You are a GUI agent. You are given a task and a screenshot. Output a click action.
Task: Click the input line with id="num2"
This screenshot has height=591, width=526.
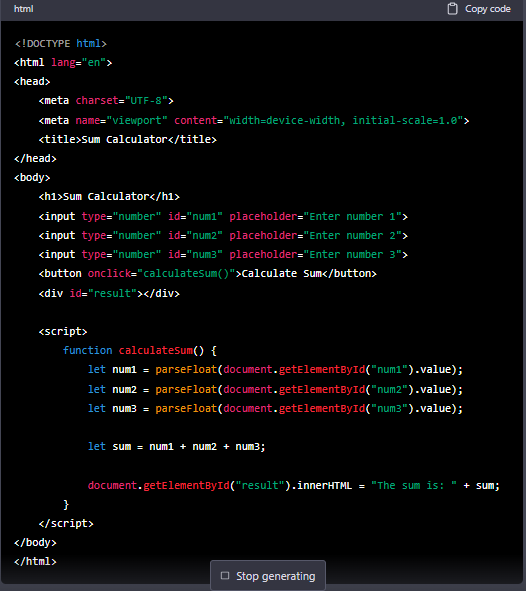coord(223,236)
